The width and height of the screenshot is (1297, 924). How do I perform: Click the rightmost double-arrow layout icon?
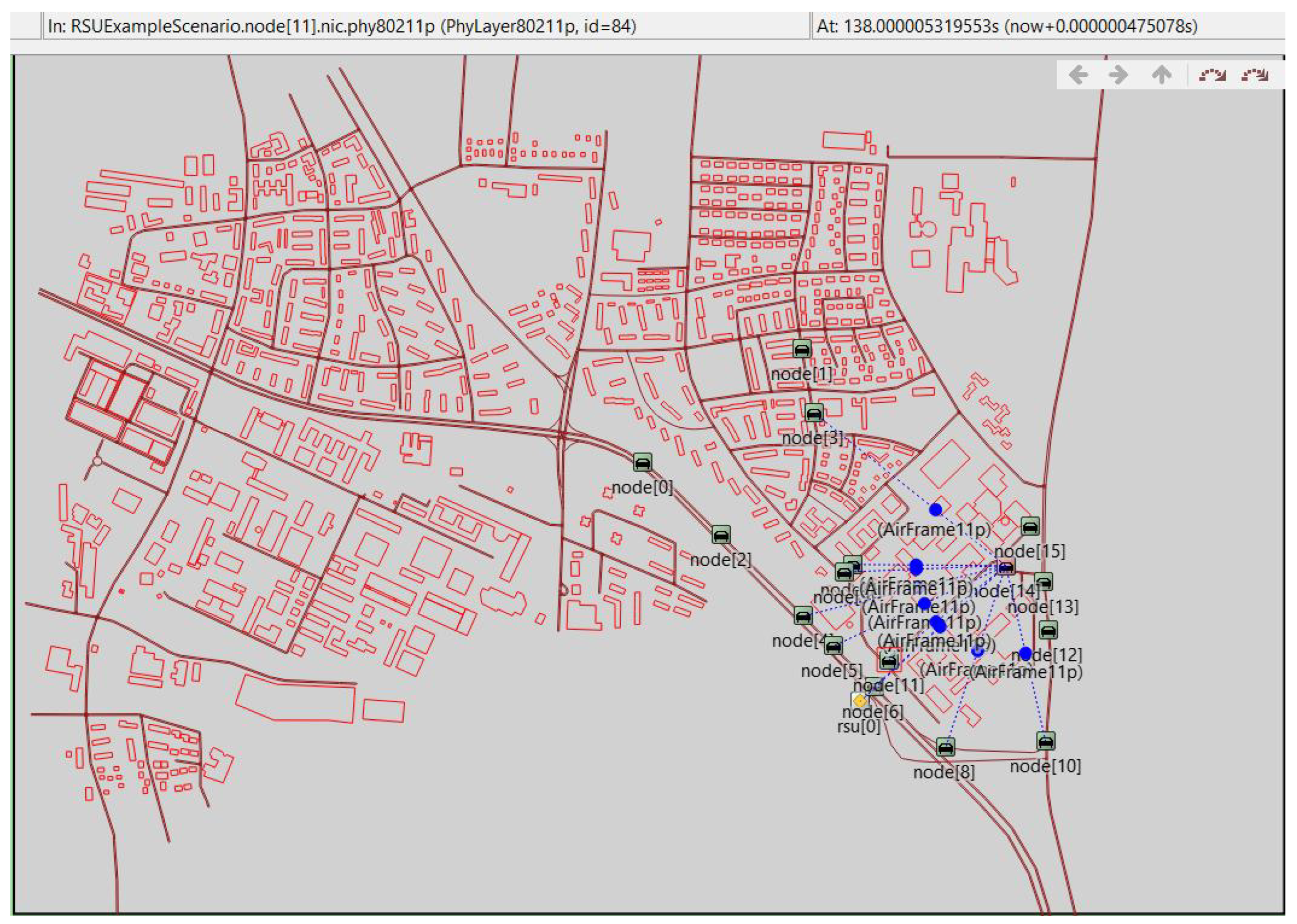[x=1255, y=74]
